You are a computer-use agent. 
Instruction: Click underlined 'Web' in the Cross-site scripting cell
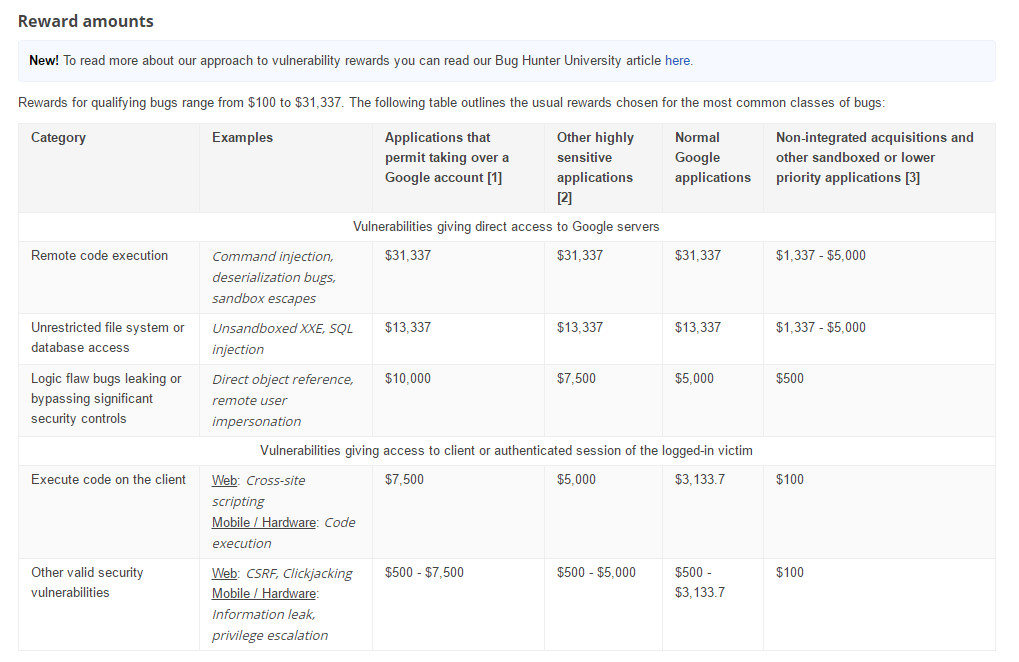point(224,481)
